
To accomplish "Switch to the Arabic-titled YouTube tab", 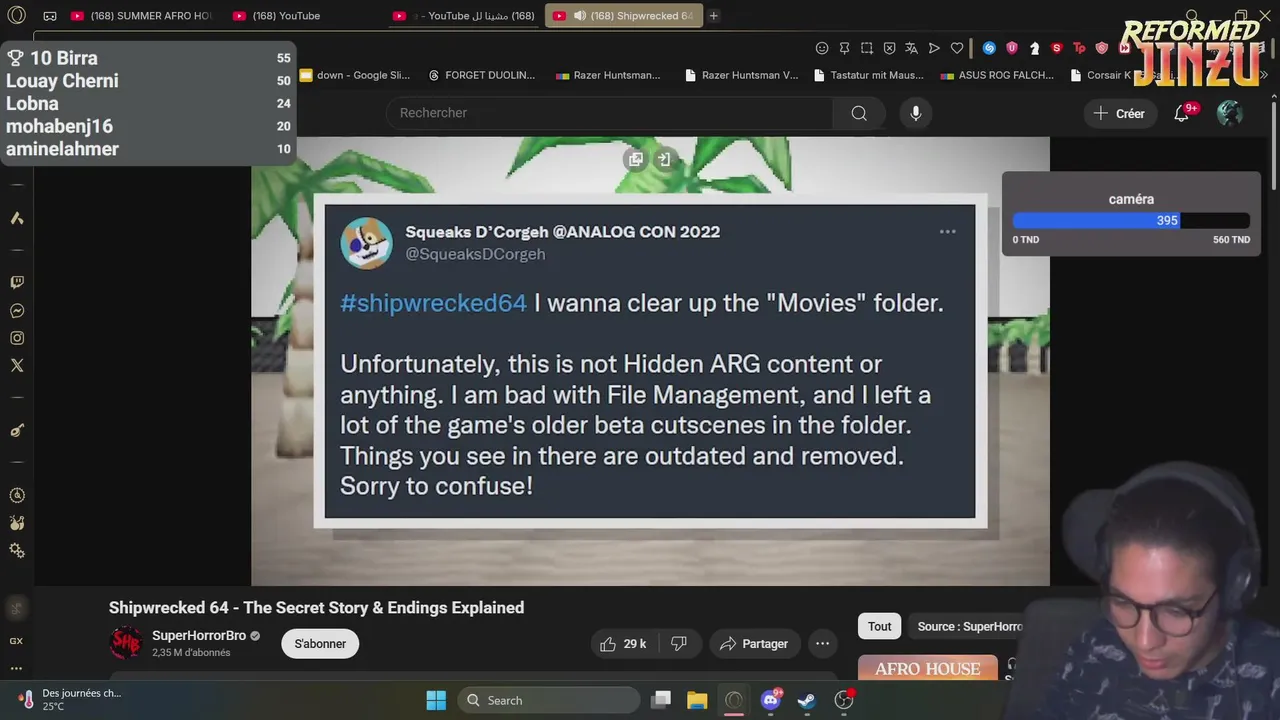I will click(x=464, y=16).
